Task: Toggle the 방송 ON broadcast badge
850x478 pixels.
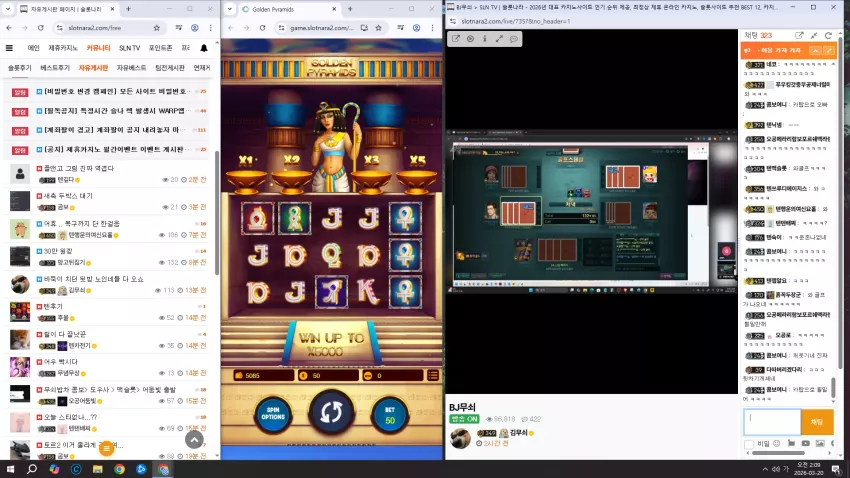Action: pos(464,419)
